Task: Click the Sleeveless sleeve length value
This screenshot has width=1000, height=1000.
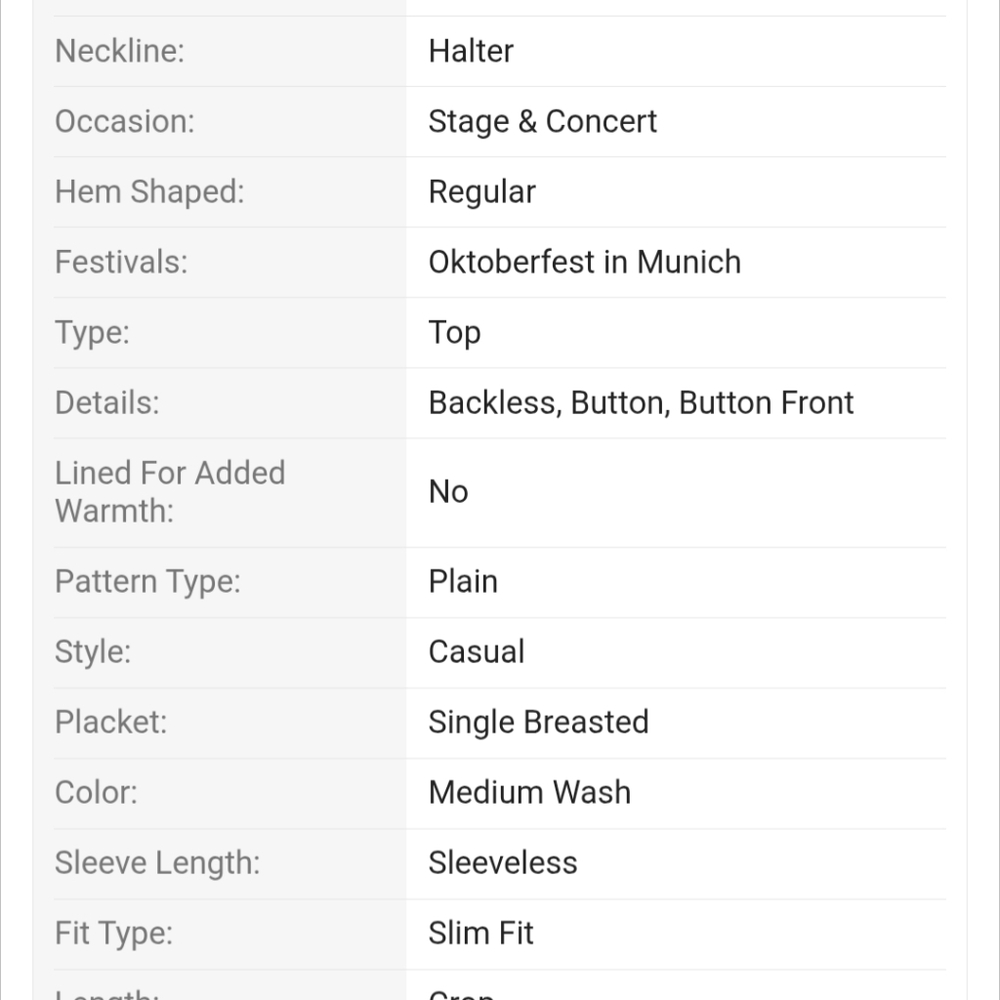Action: point(503,863)
